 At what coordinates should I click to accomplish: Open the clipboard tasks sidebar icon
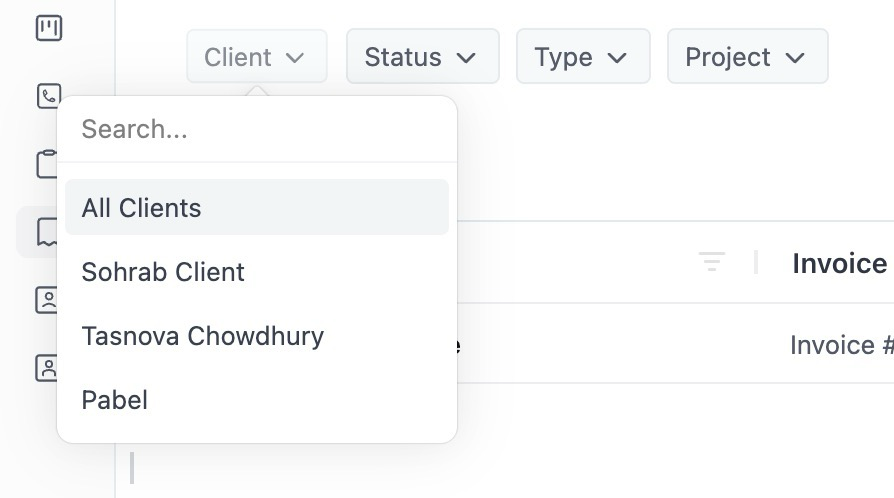pyautogui.click(x=47, y=164)
